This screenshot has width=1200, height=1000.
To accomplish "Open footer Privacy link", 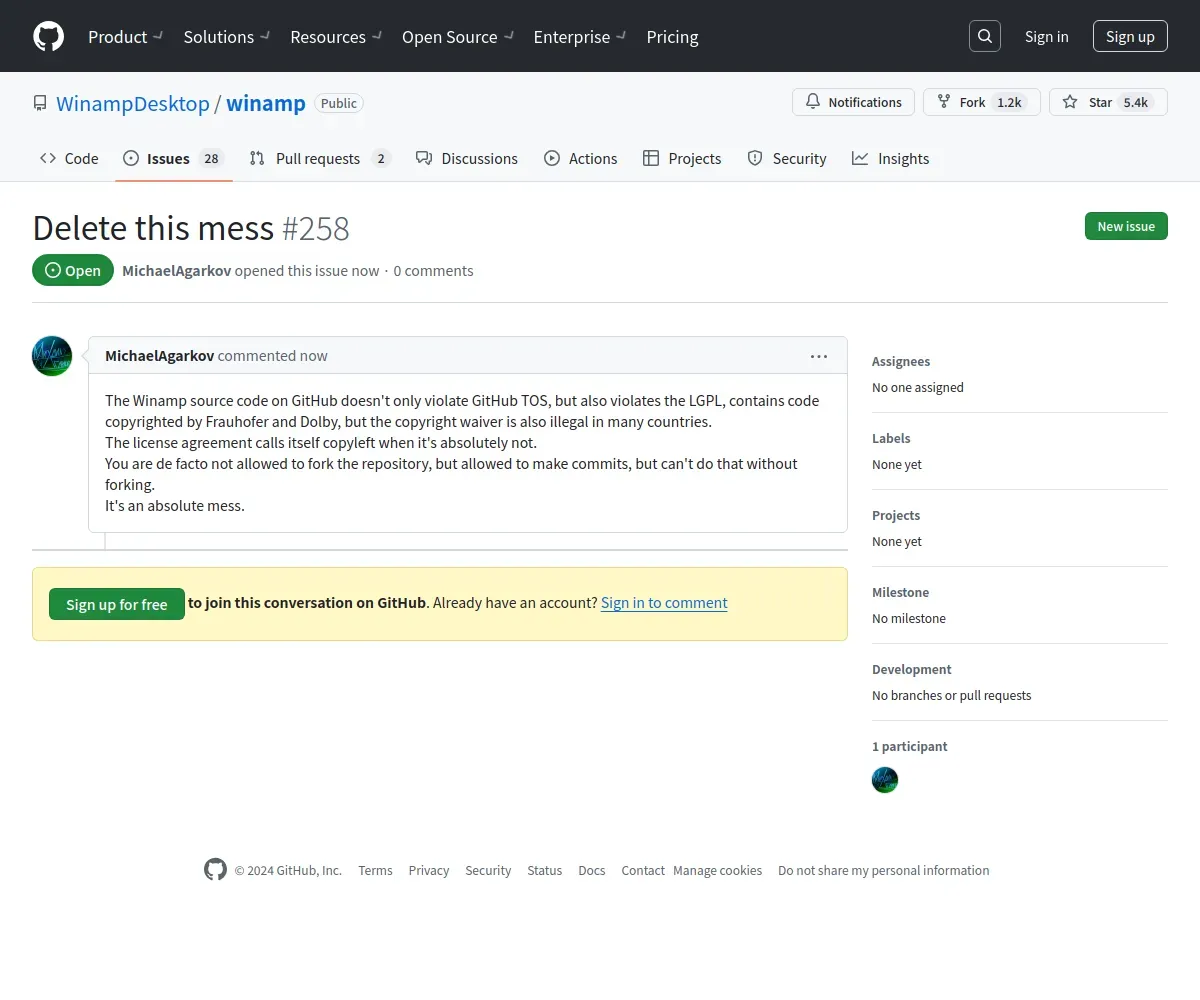I will [429, 870].
